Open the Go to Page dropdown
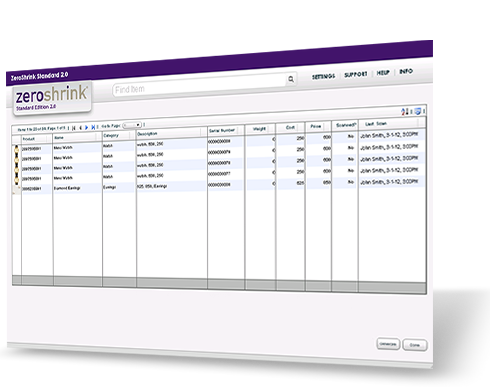Viewport: 490px width, 387px height. pos(132,125)
